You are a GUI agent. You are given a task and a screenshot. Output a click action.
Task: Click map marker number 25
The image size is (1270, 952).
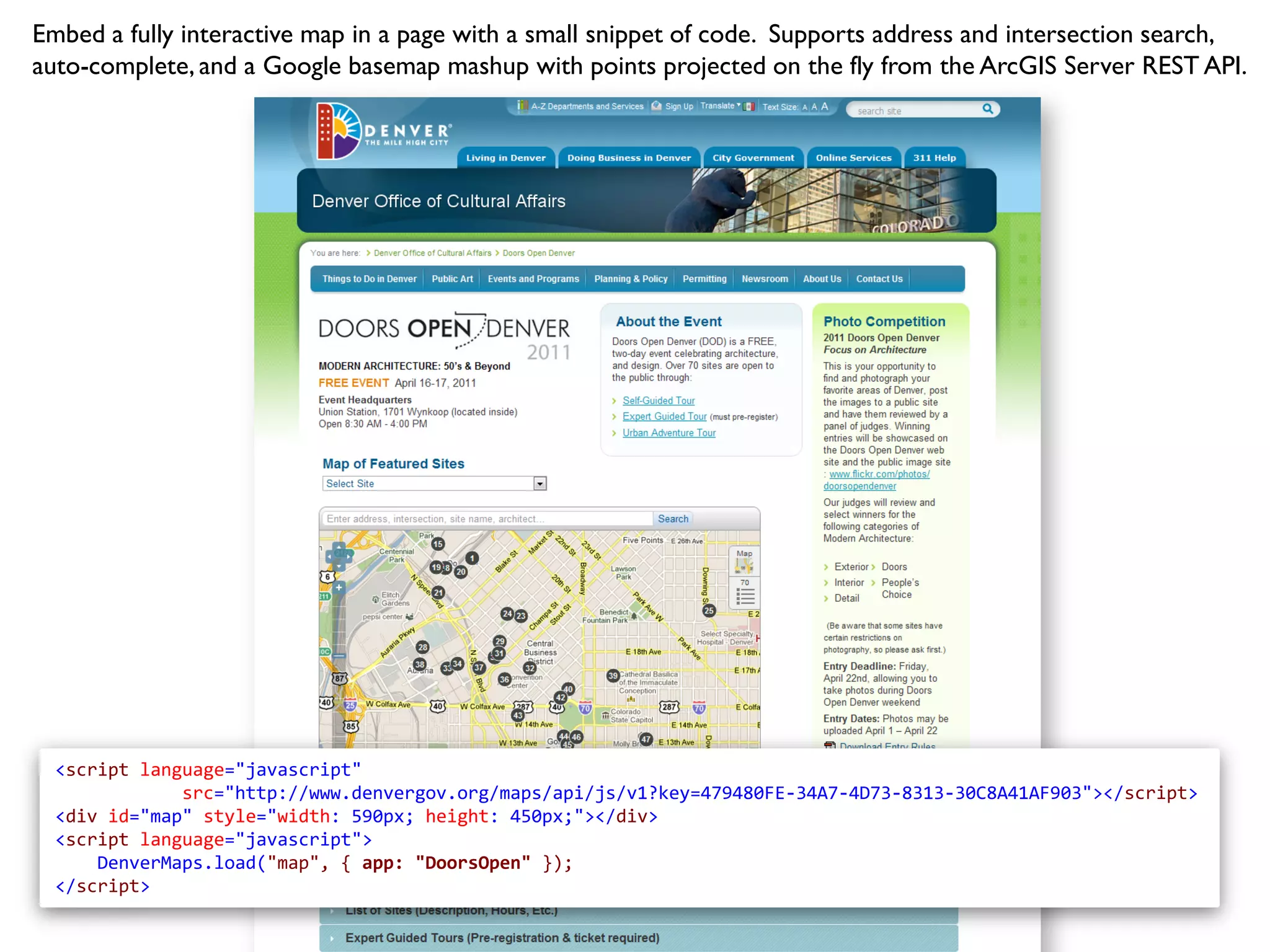(709, 611)
